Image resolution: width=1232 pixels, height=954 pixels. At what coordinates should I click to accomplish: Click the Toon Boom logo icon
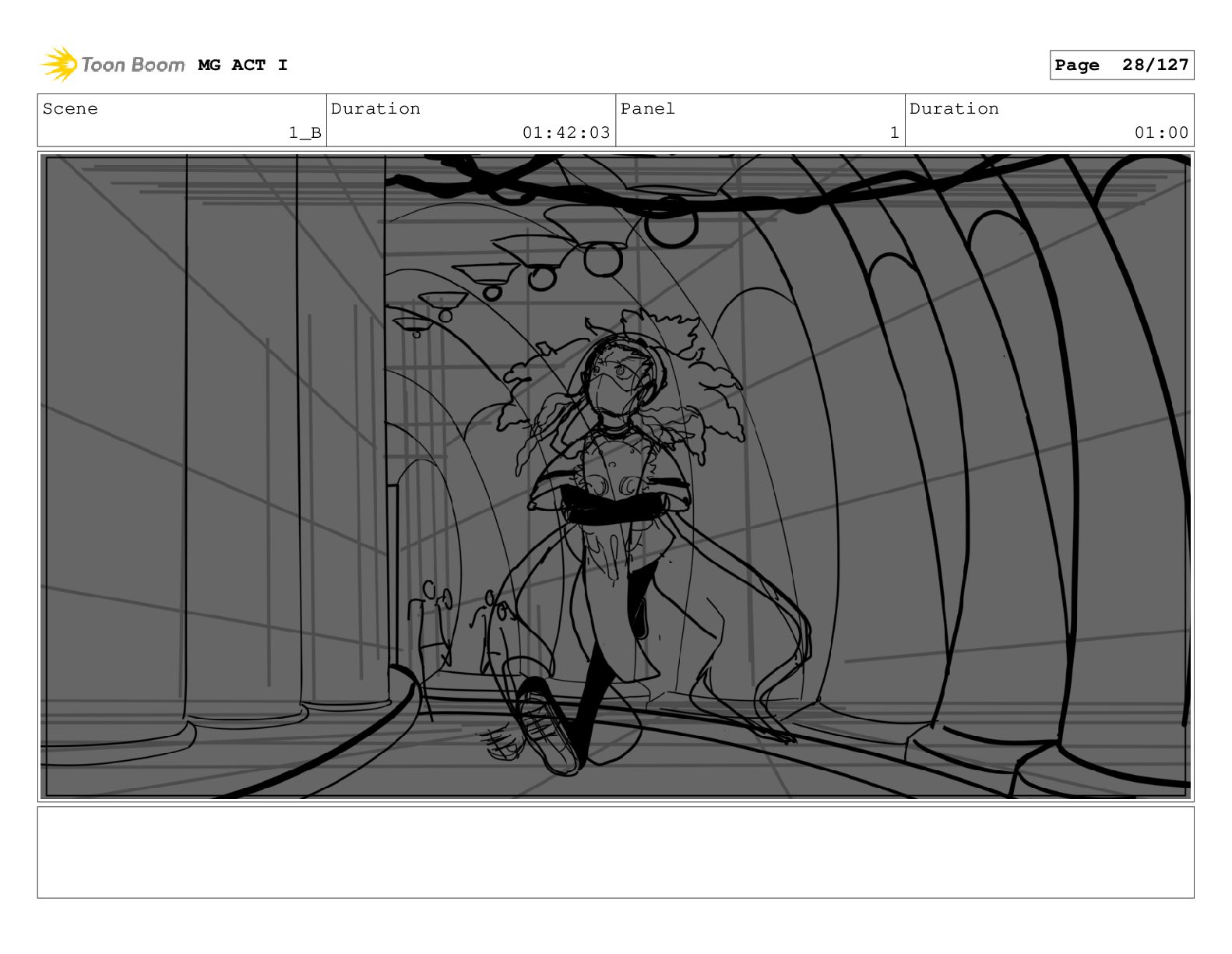(58, 65)
